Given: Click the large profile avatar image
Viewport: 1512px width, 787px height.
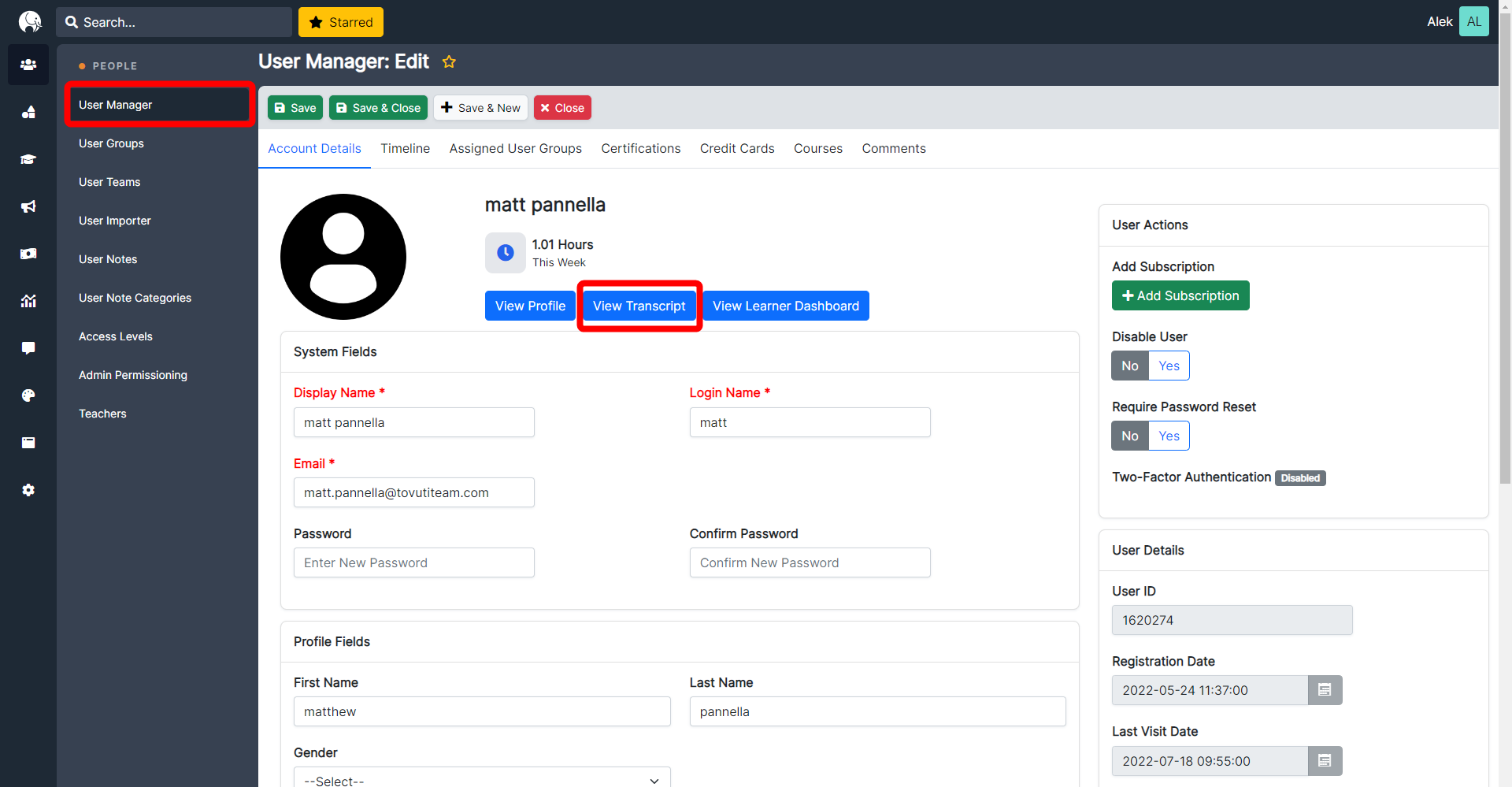Looking at the screenshot, I should 343,257.
